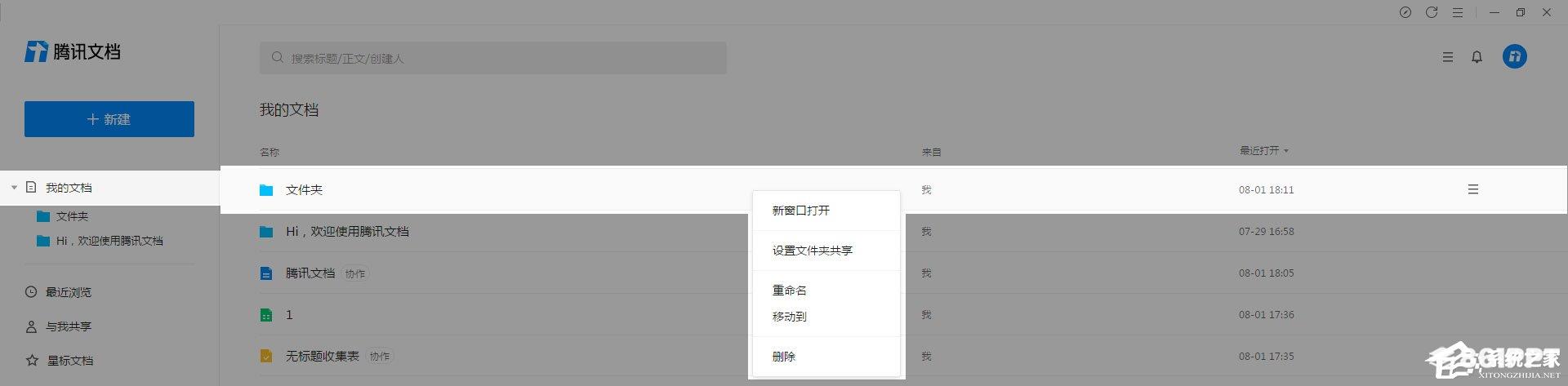
Task: Click 删除 in the context menu
Action: point(784,356)
